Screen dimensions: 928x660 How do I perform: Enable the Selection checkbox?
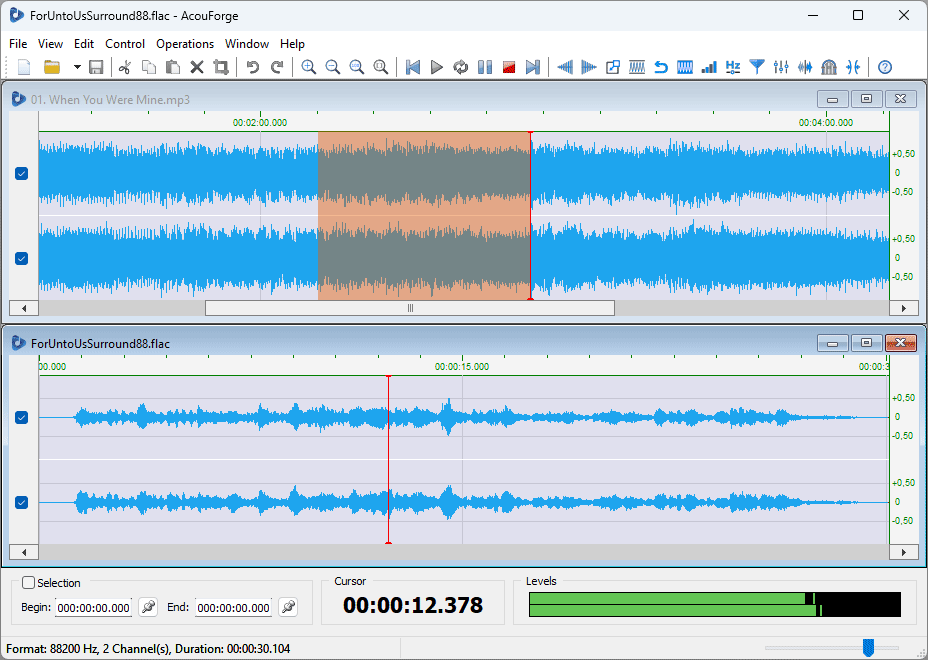pyautogui.click(x=28, y=582)
